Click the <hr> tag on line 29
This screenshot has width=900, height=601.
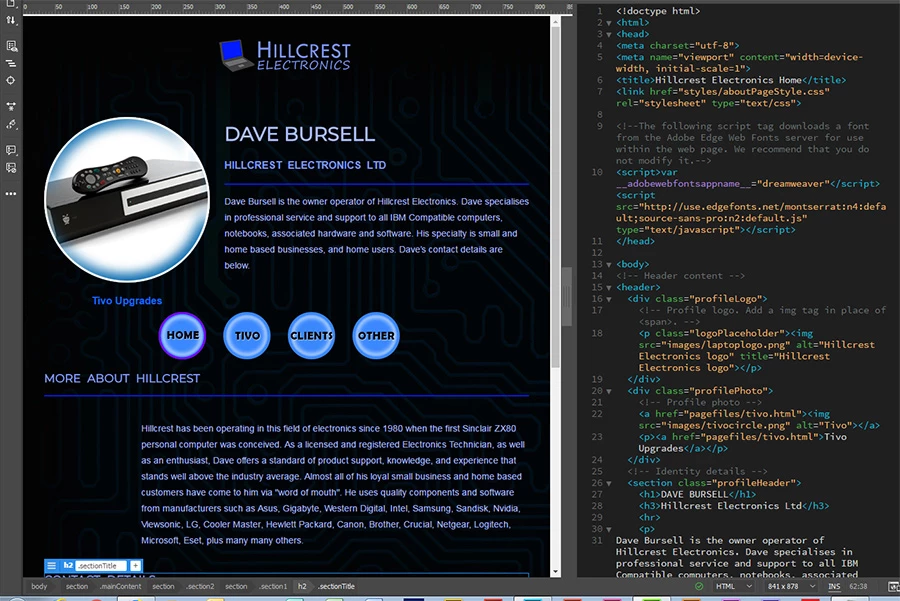pyautogui.click(x=649, y=517)
